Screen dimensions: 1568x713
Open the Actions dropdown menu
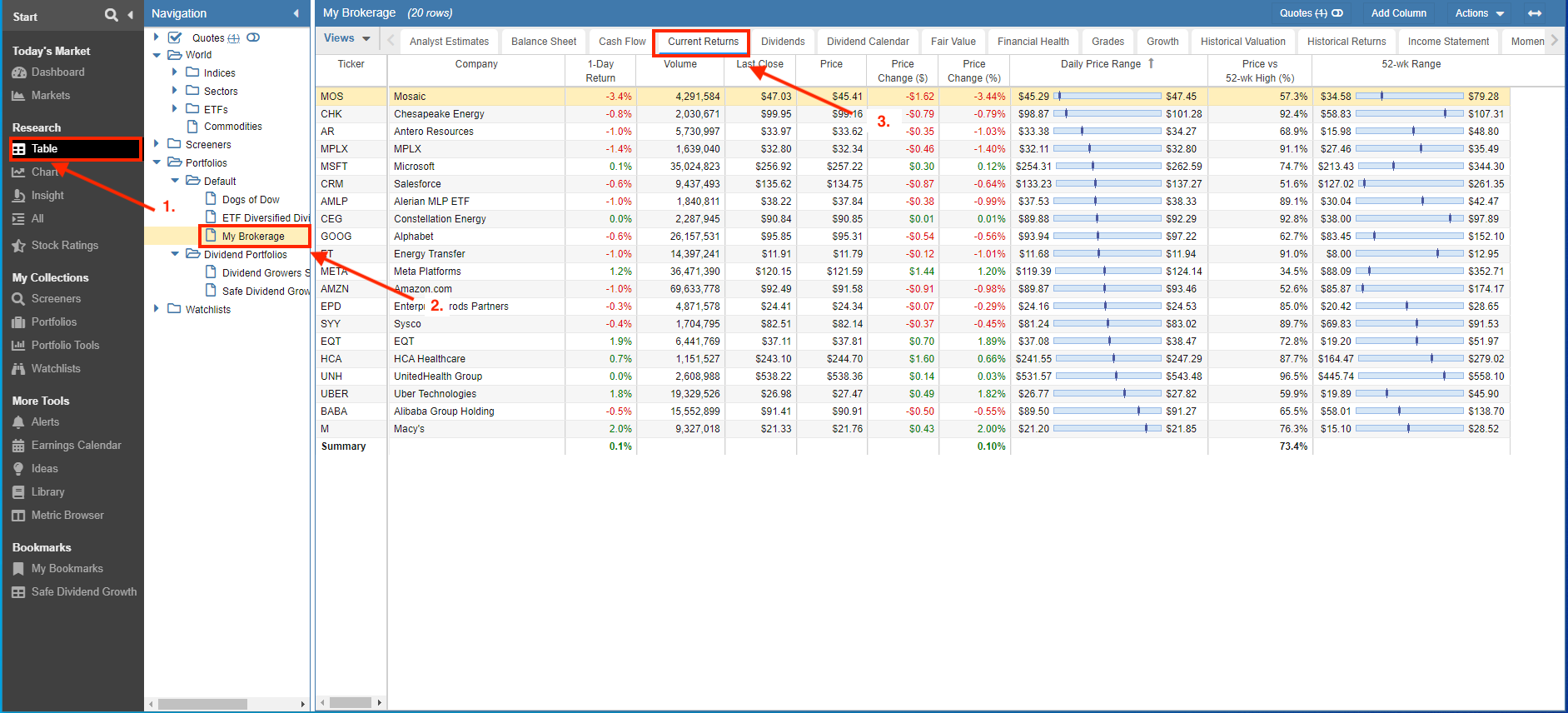(x=1480, y=13)
